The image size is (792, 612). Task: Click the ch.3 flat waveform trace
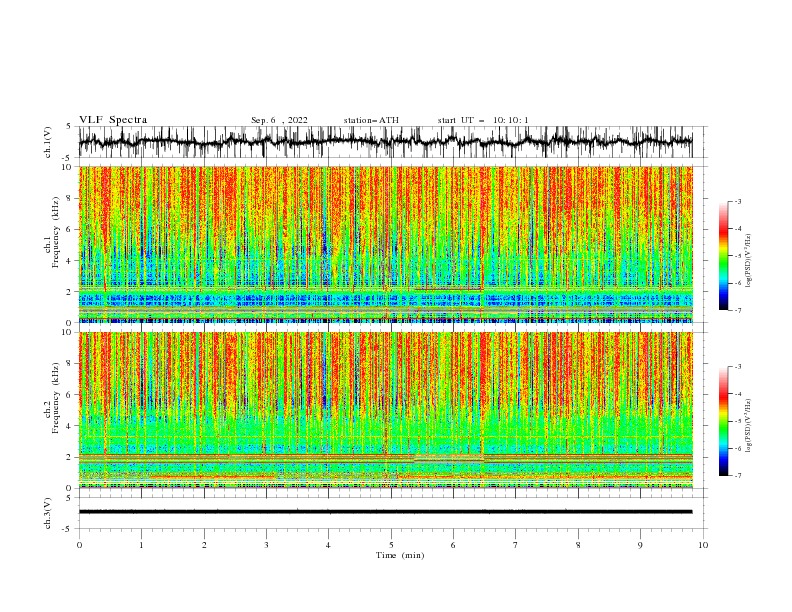tap(385, 512)
